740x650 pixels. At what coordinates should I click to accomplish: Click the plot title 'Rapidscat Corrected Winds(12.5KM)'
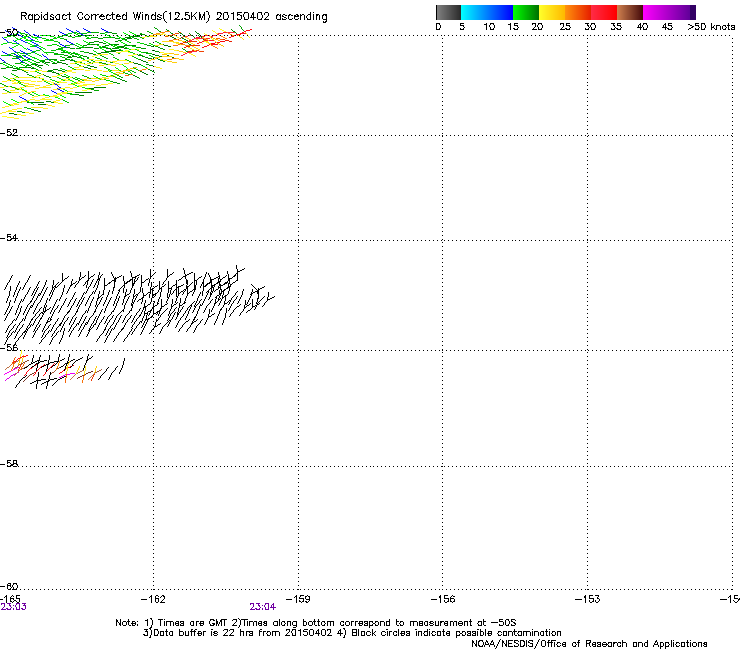click(x=115, y=16)
